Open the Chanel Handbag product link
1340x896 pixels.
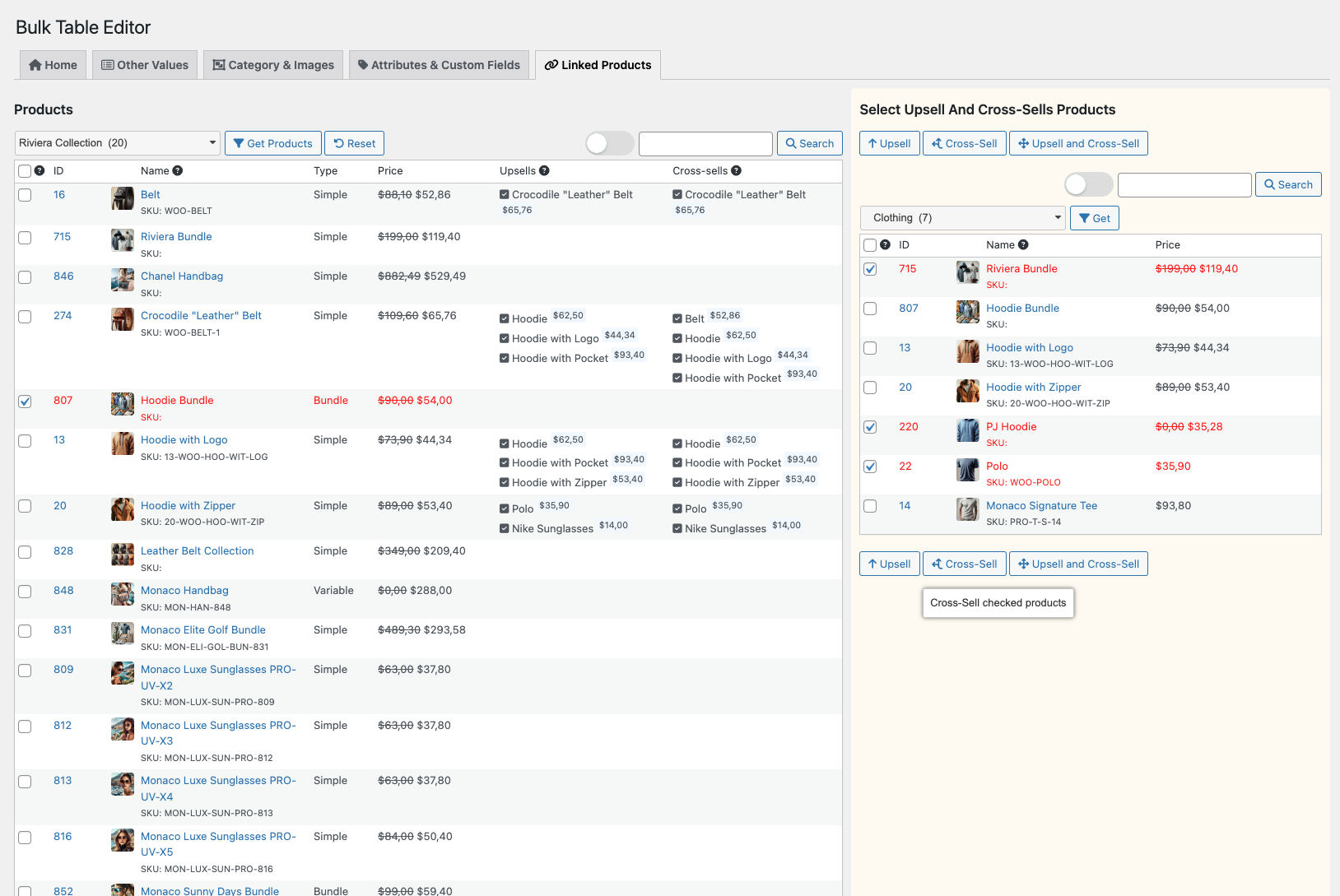181,276
